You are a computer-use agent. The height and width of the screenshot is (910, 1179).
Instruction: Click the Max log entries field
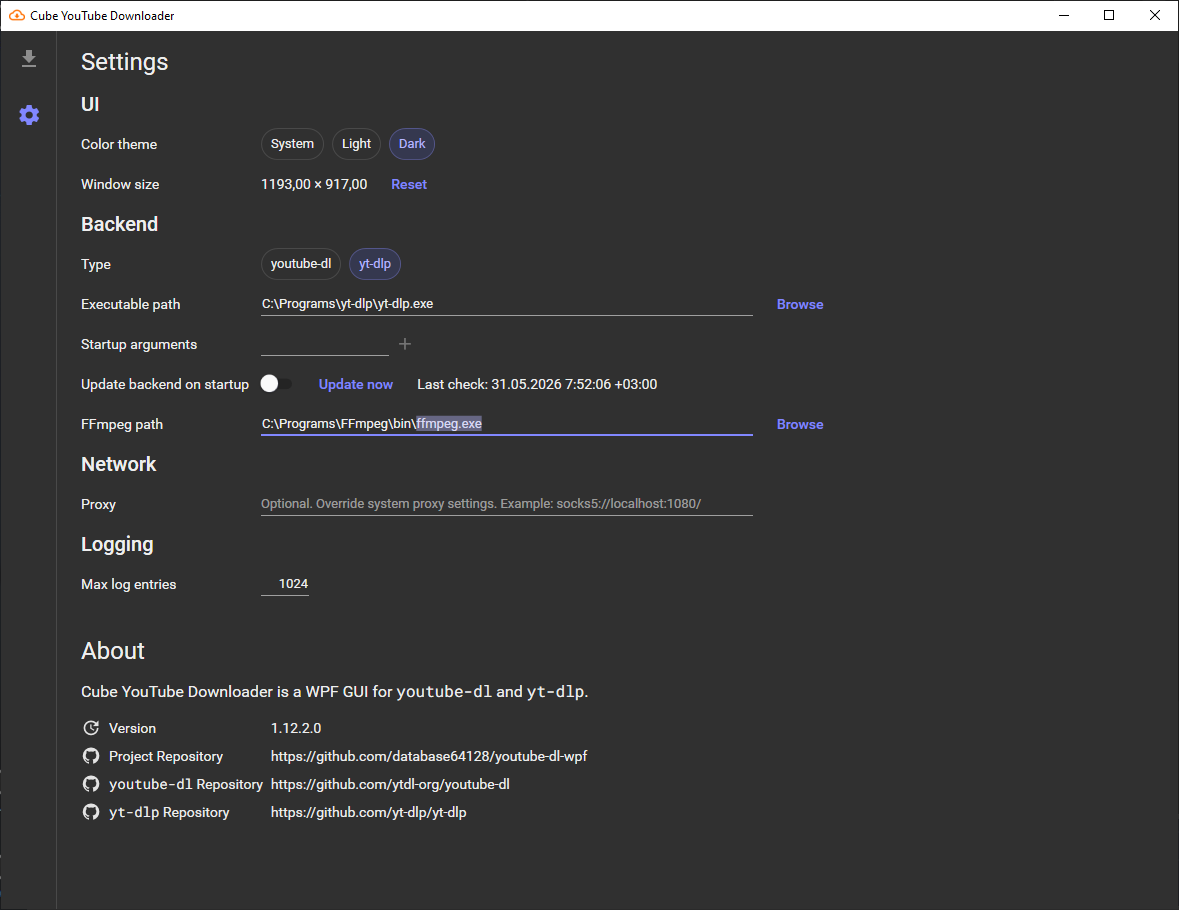(x=285, y=584)
